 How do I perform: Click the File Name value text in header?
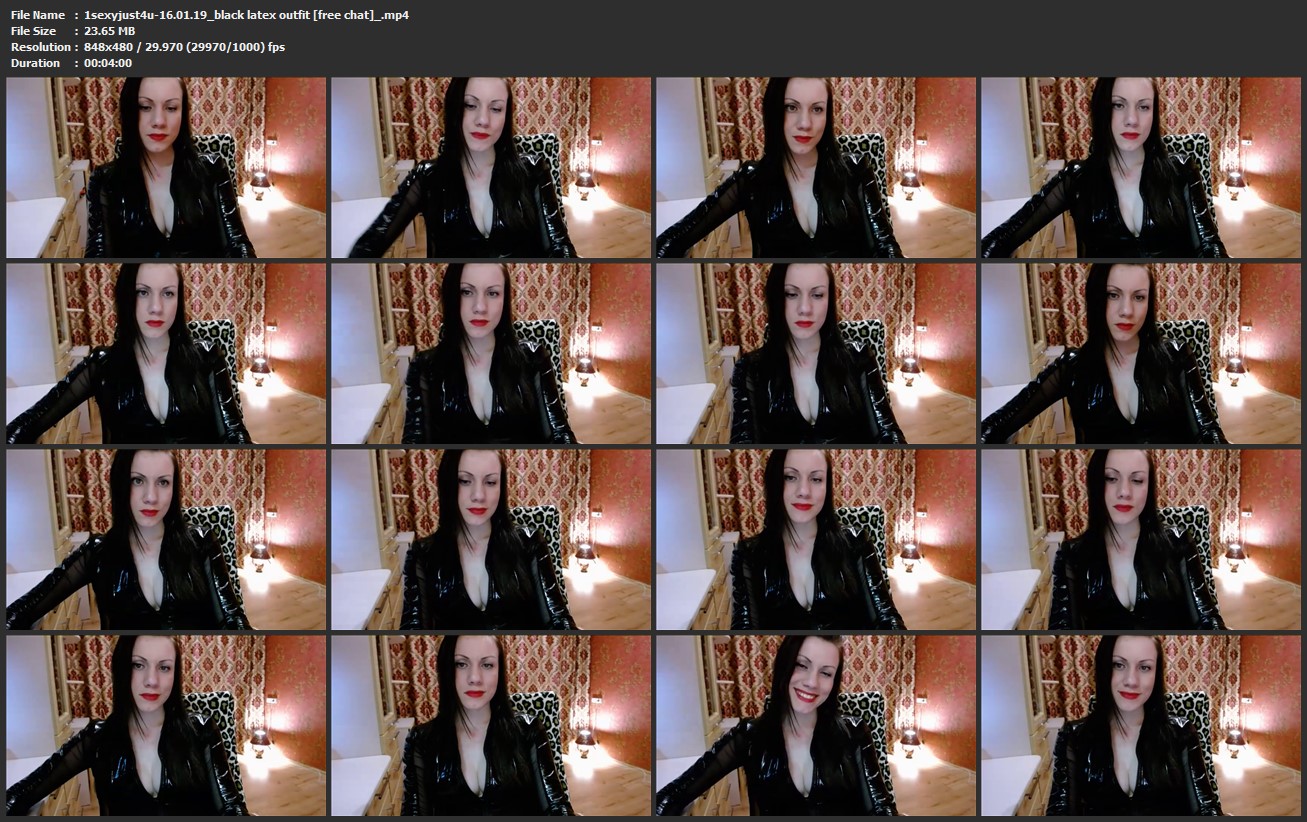[x=247, y=15]
